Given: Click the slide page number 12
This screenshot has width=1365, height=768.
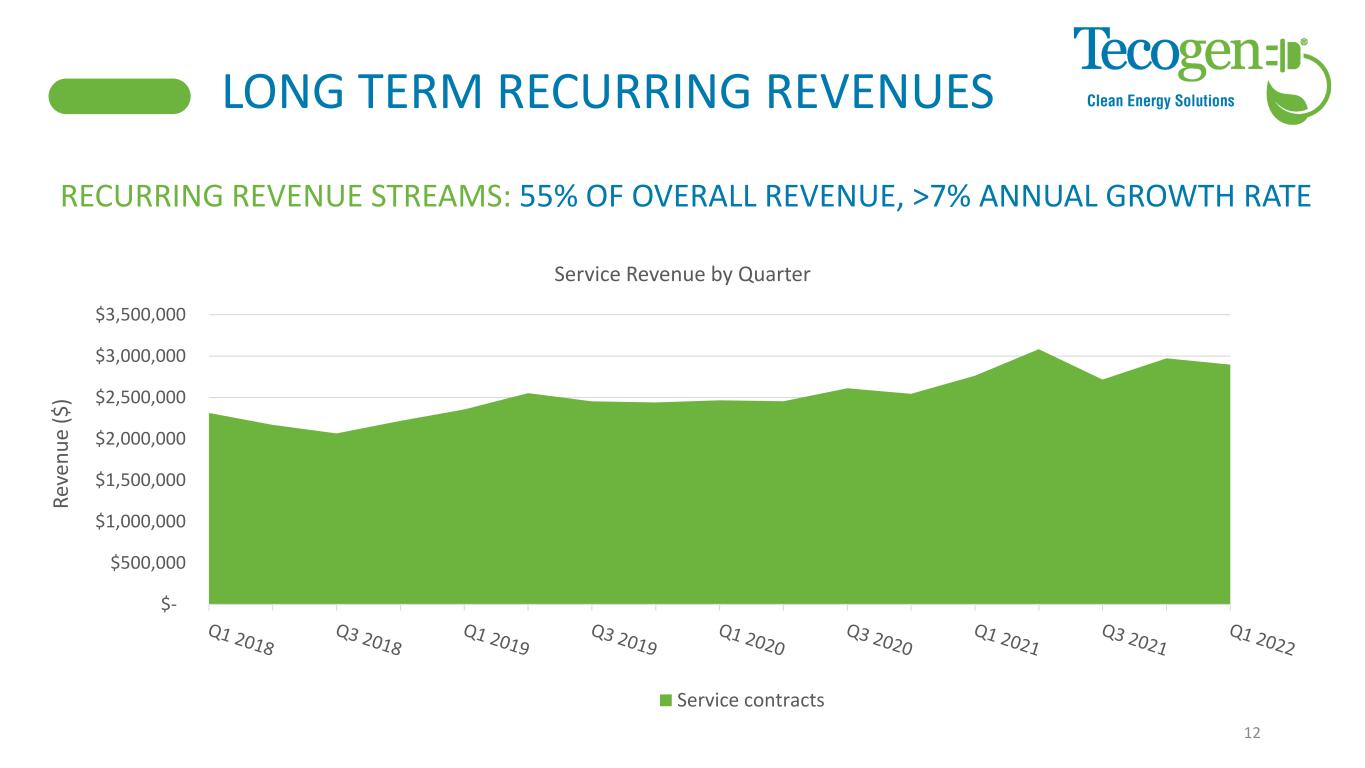Looking at the screenshot, I should click(1251, 733).
